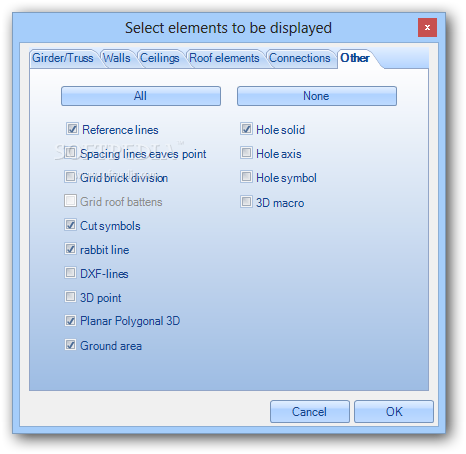This screenshot has width=466, height=454.
Task: Tick the Grid brick division checkbox
Action: point(70,177)
